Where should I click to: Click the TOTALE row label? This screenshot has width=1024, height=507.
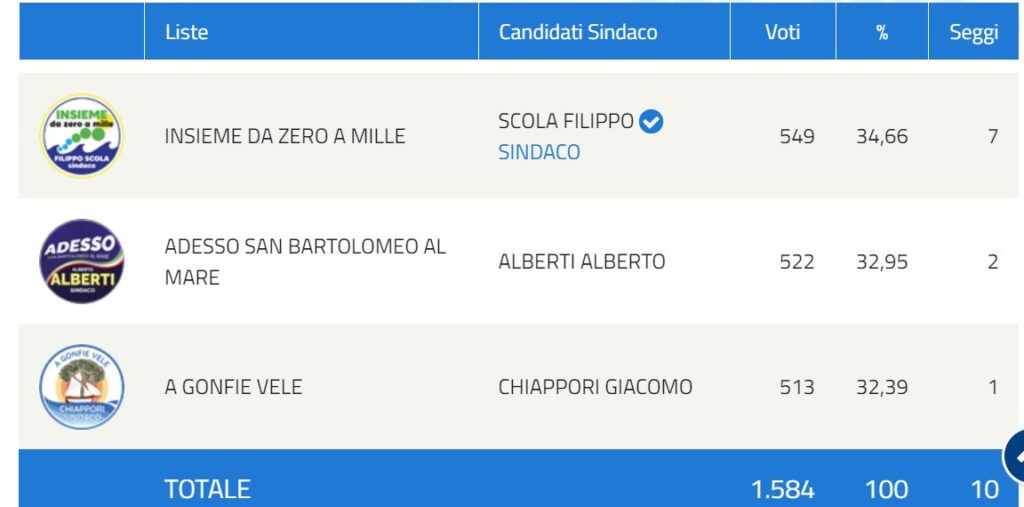(x=207, y=488)
